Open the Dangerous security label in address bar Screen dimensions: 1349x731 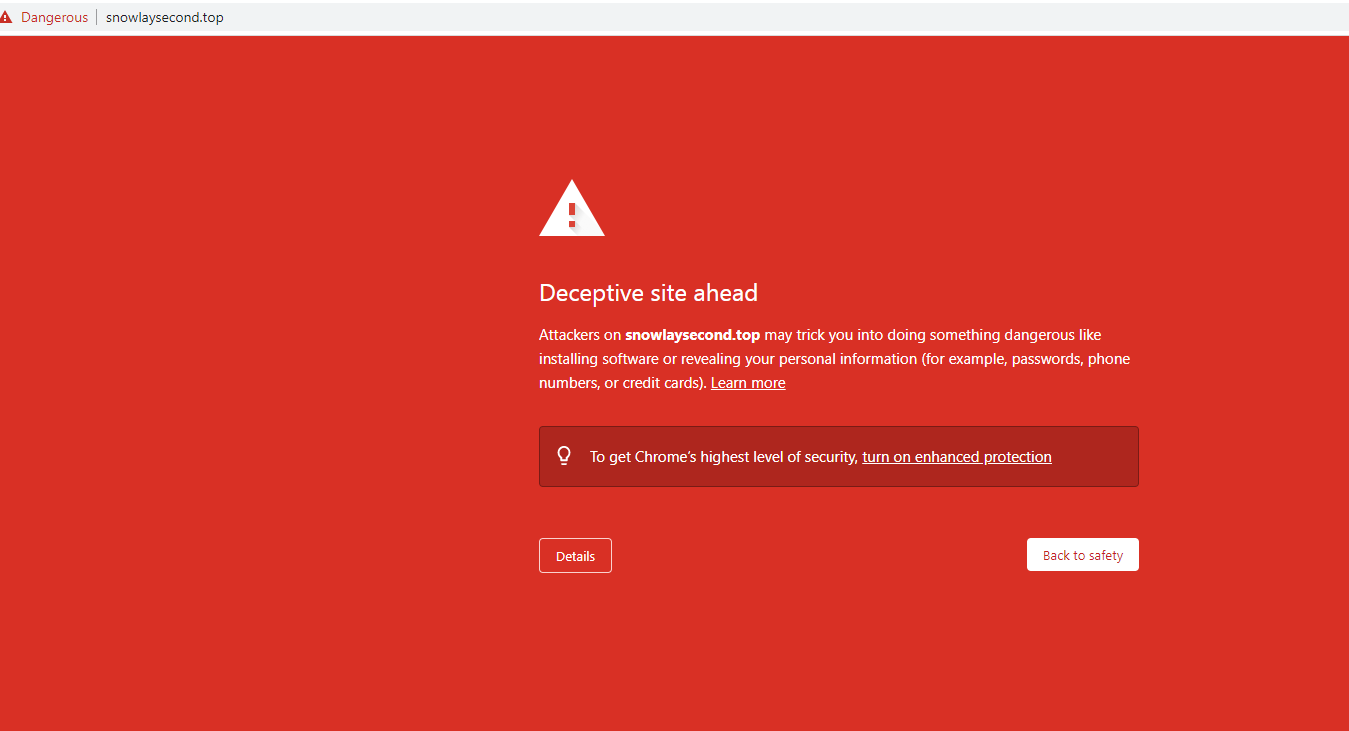tap(54, 18)
